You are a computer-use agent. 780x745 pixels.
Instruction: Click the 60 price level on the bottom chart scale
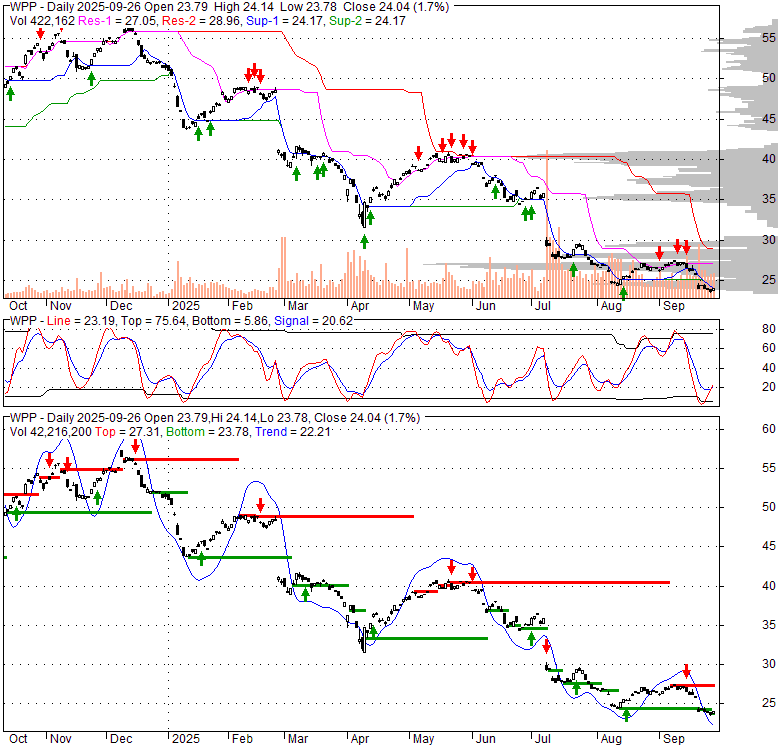pos(769,429)
